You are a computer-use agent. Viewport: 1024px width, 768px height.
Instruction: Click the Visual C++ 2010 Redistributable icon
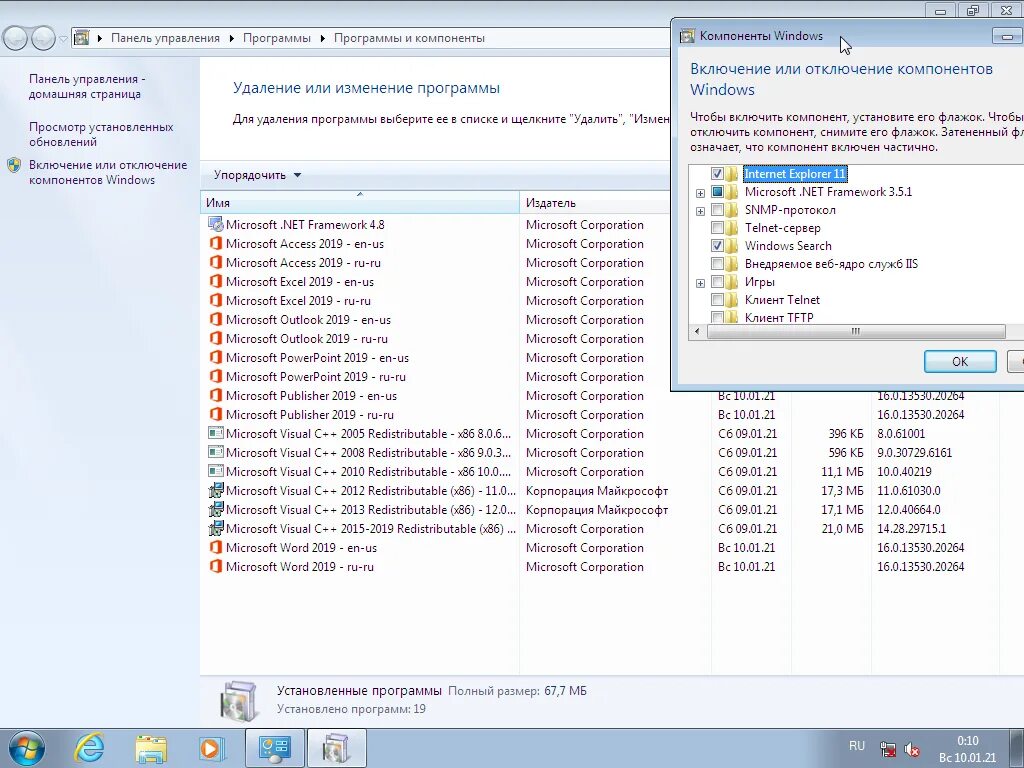[216, 471]
